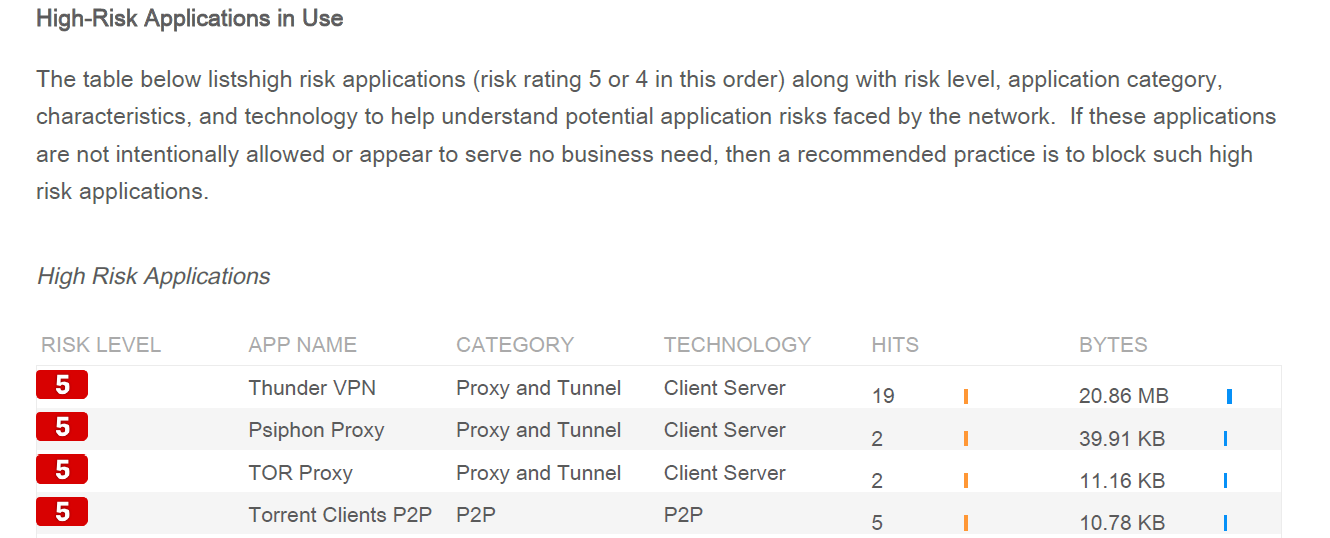This screenshot has height=538, width=1330.
Task: Click the High-Risk Applications in Use heading
Action: tap(189, 19)
